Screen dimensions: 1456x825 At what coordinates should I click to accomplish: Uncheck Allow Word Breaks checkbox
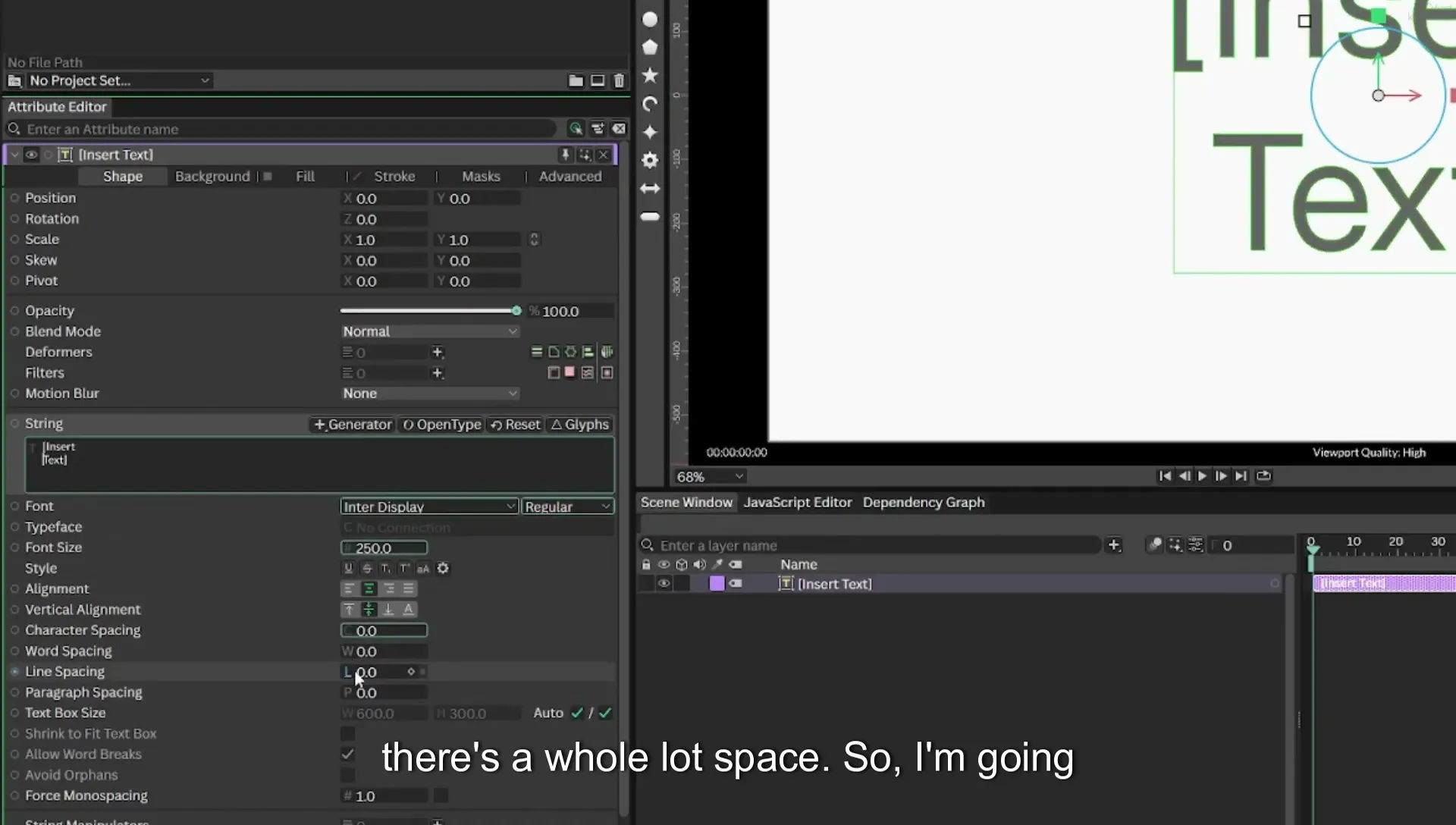pos(347,754)
